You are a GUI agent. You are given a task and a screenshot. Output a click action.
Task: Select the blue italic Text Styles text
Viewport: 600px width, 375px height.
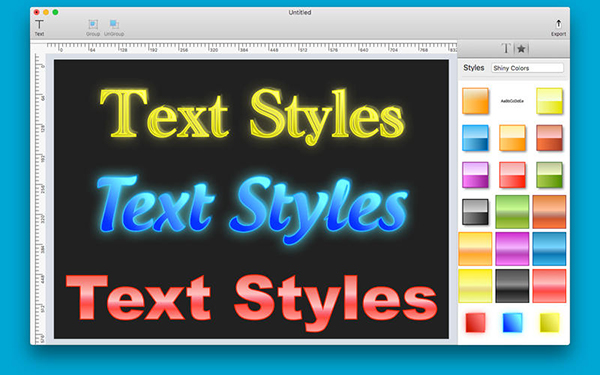[252, 209]
